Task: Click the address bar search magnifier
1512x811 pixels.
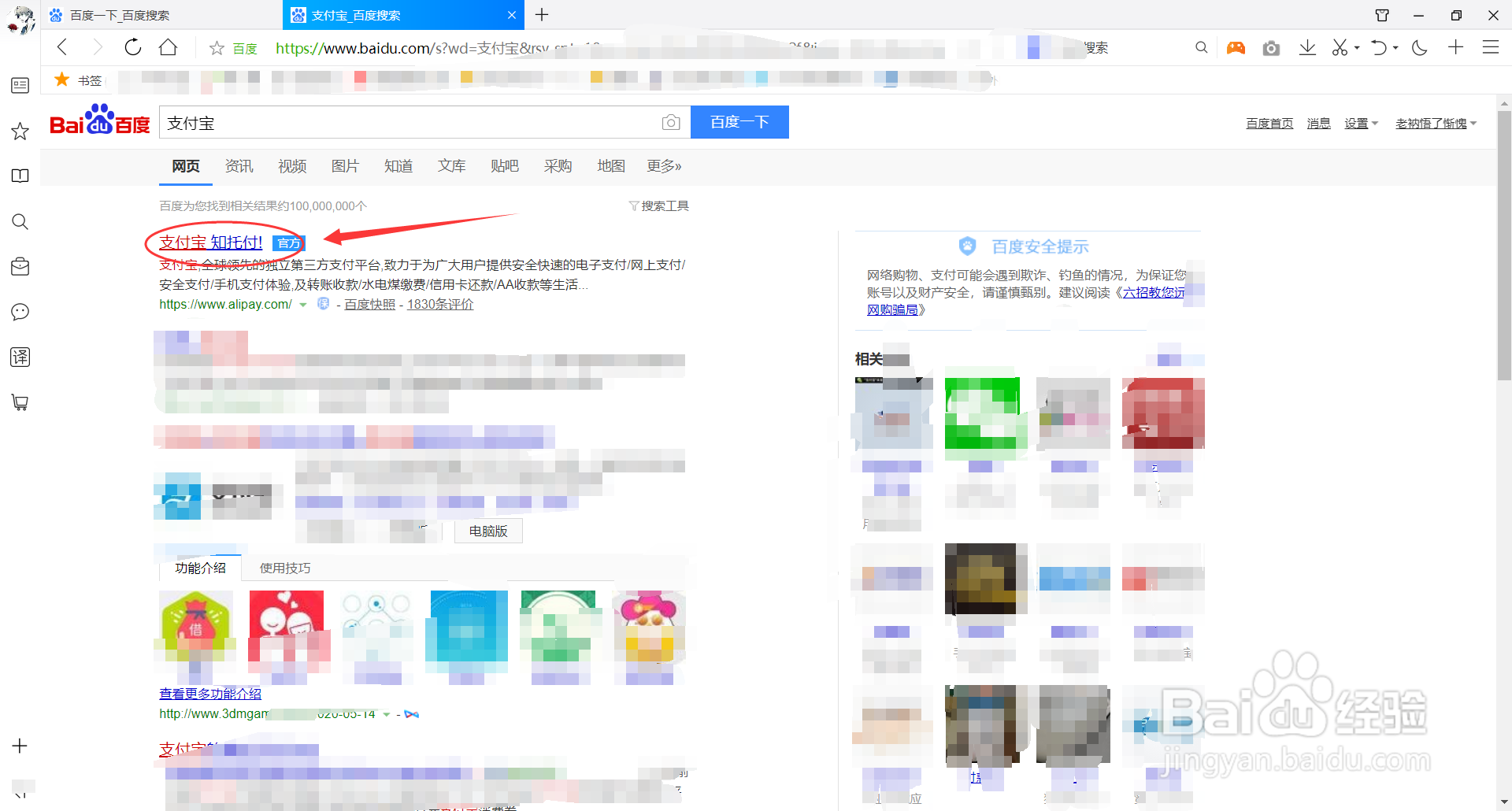Action: click(1201, 48)
